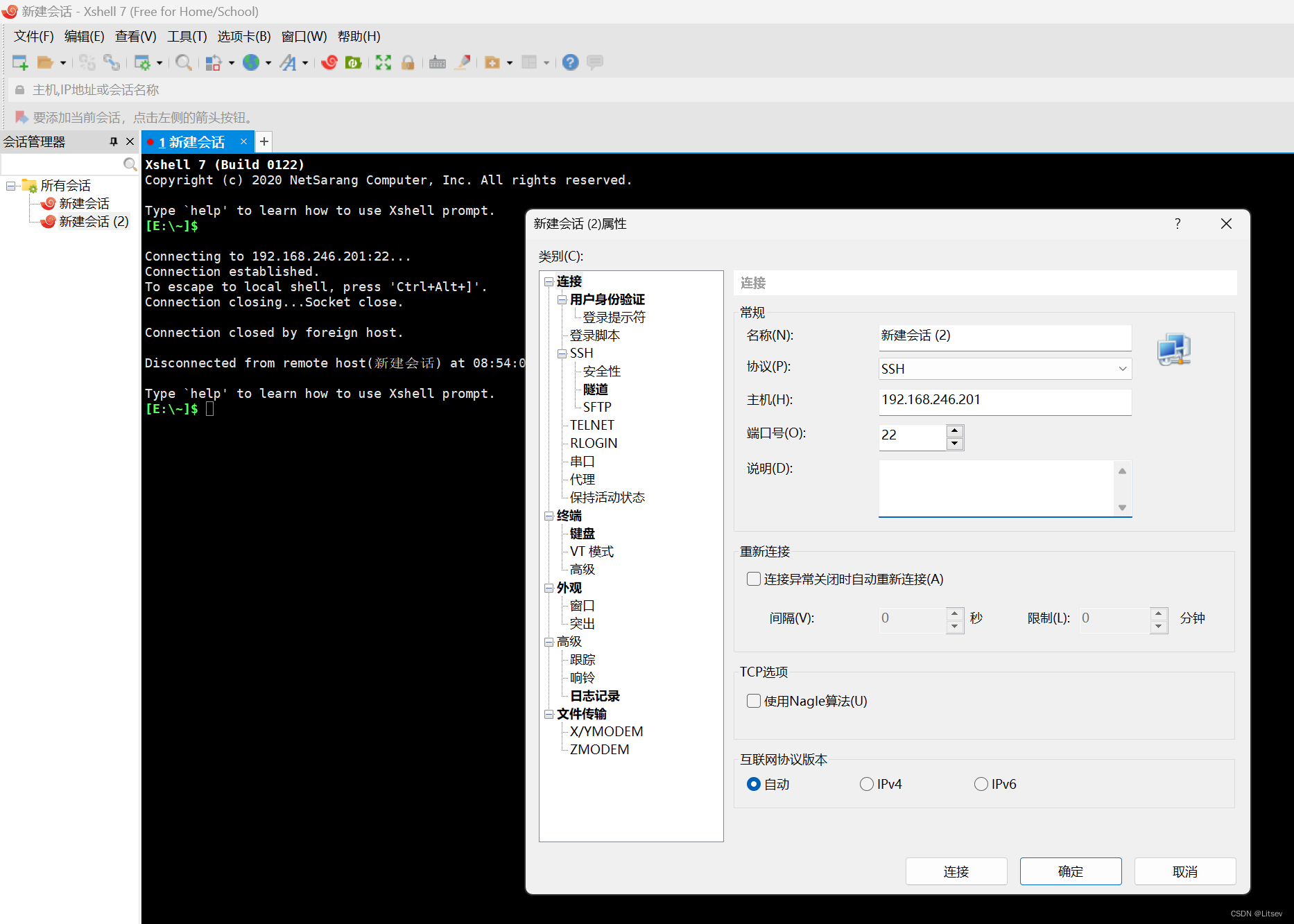Click the bookmark arrow icon in hint bar
The width and height of the screenshot is (1294, 924).
(21, 117)
